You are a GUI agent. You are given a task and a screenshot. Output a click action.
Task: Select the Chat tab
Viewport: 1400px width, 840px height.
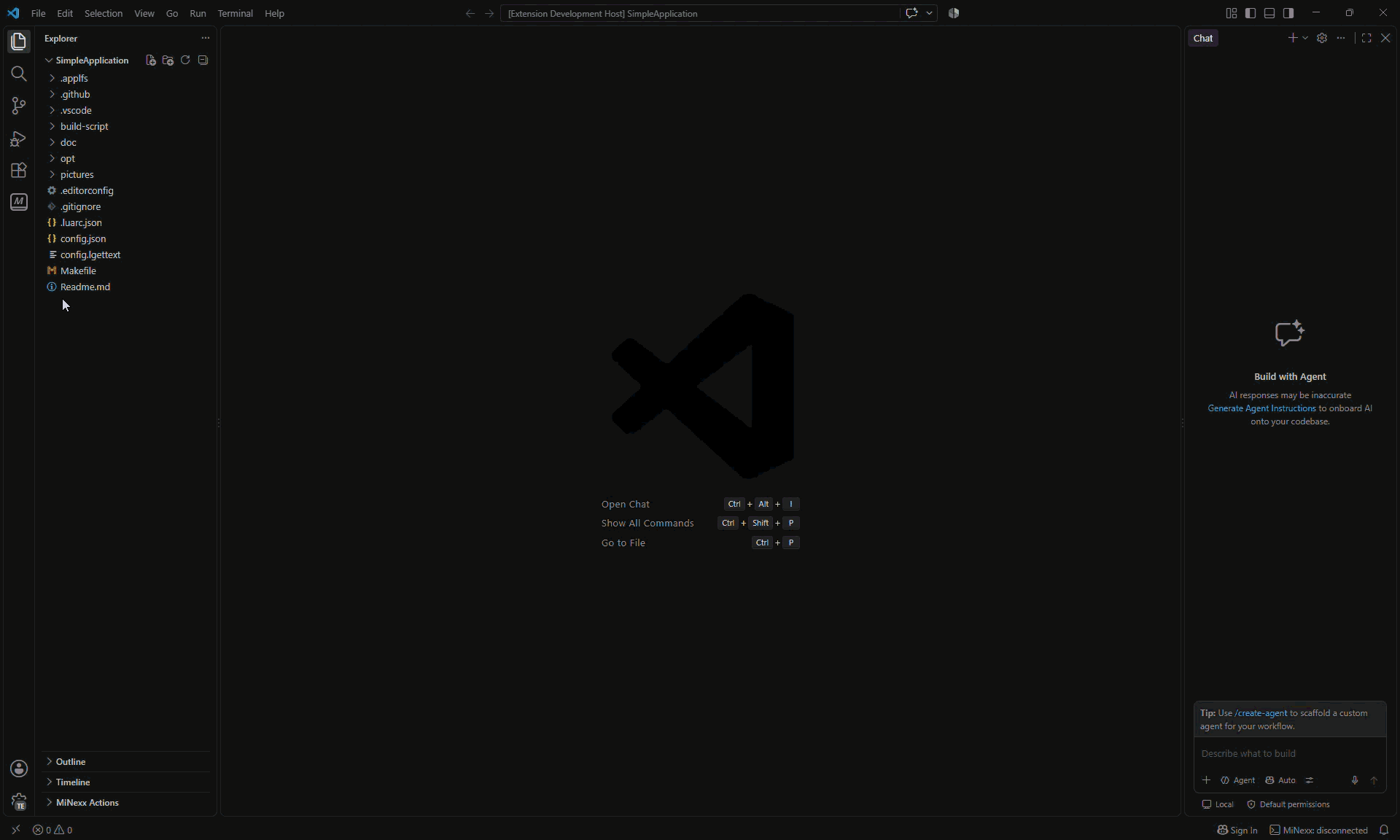1203,38
